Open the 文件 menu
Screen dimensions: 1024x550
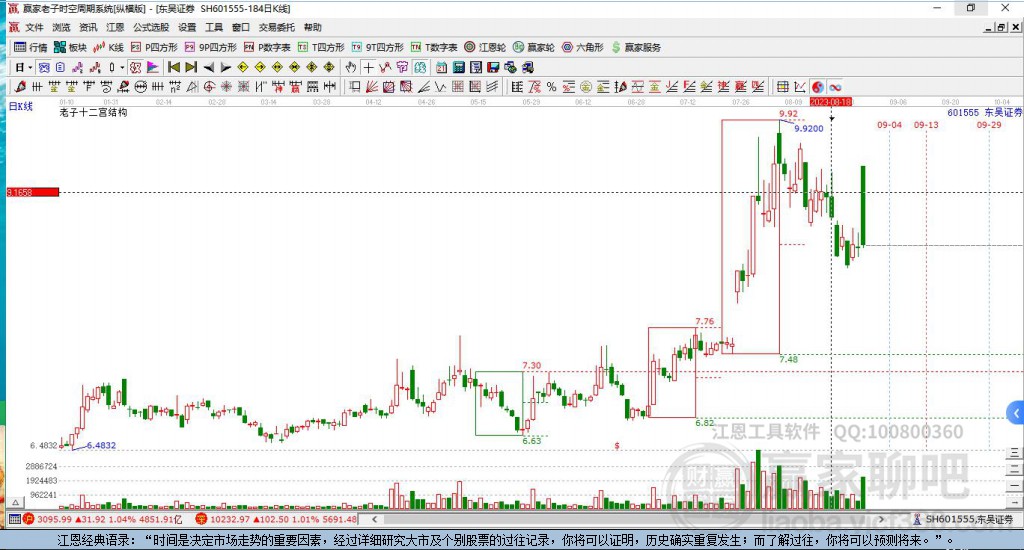click(34, 27)
